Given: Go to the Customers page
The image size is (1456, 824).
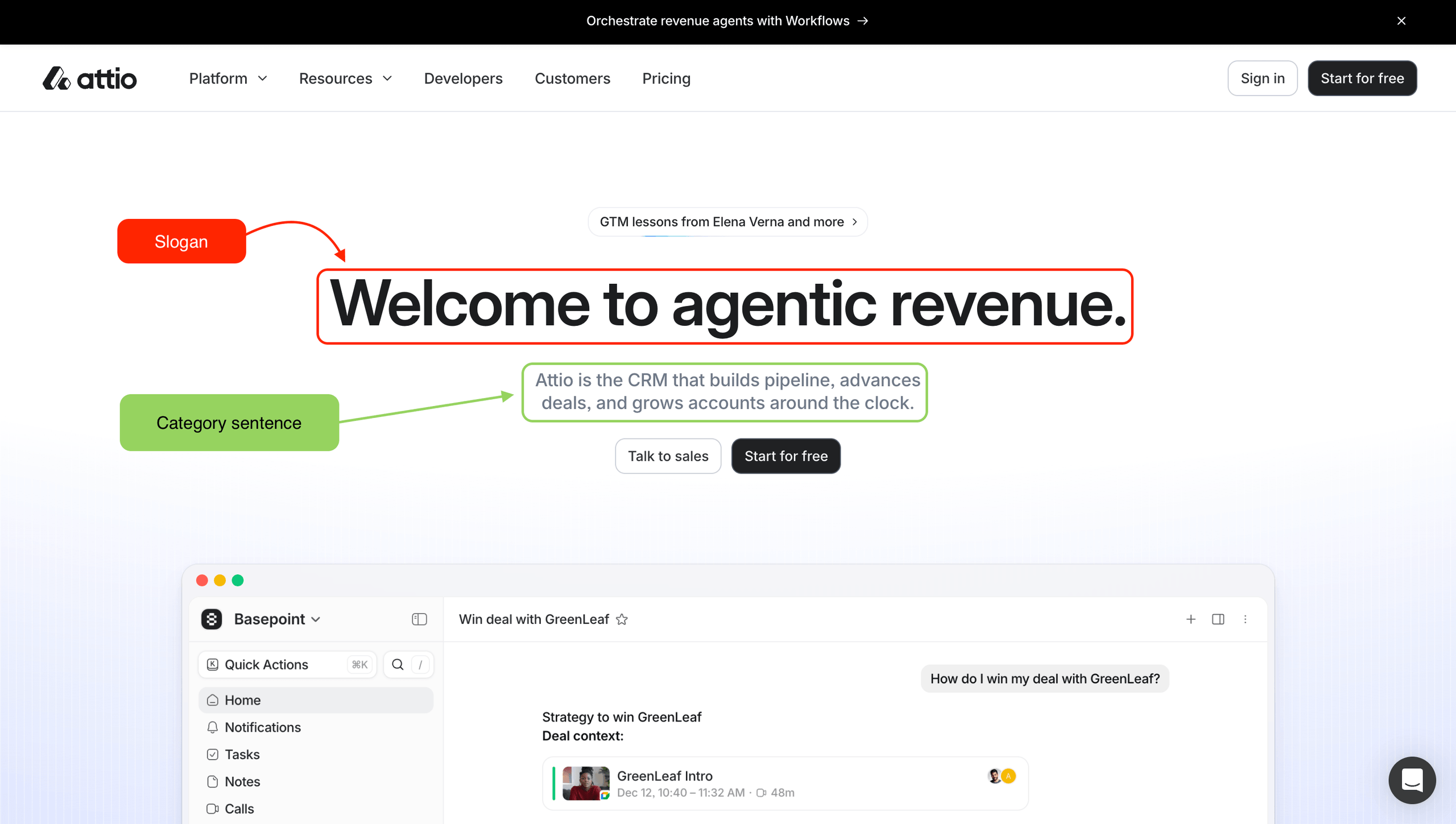Looking at the screenshot, I should click(572, 78).
